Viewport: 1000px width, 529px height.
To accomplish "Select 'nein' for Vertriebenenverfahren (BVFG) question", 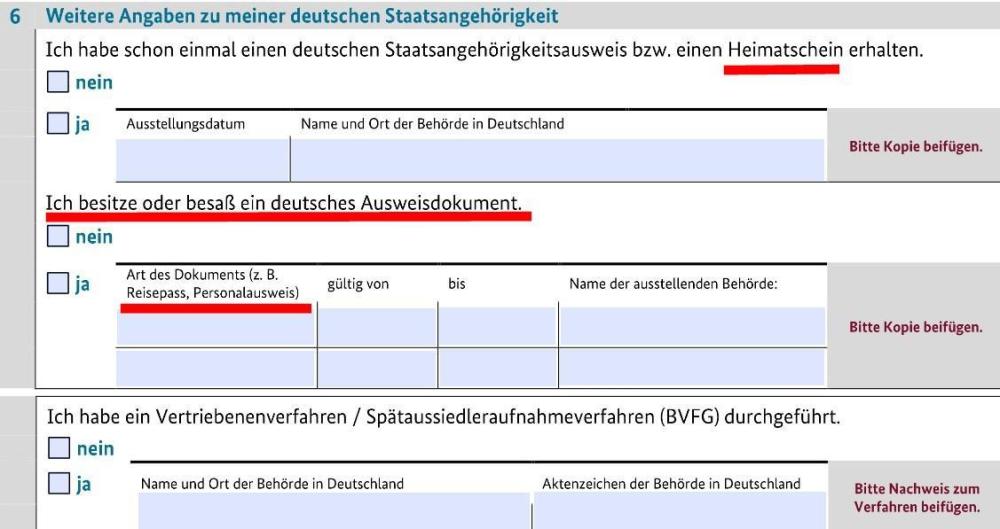I will pos(58,448).
